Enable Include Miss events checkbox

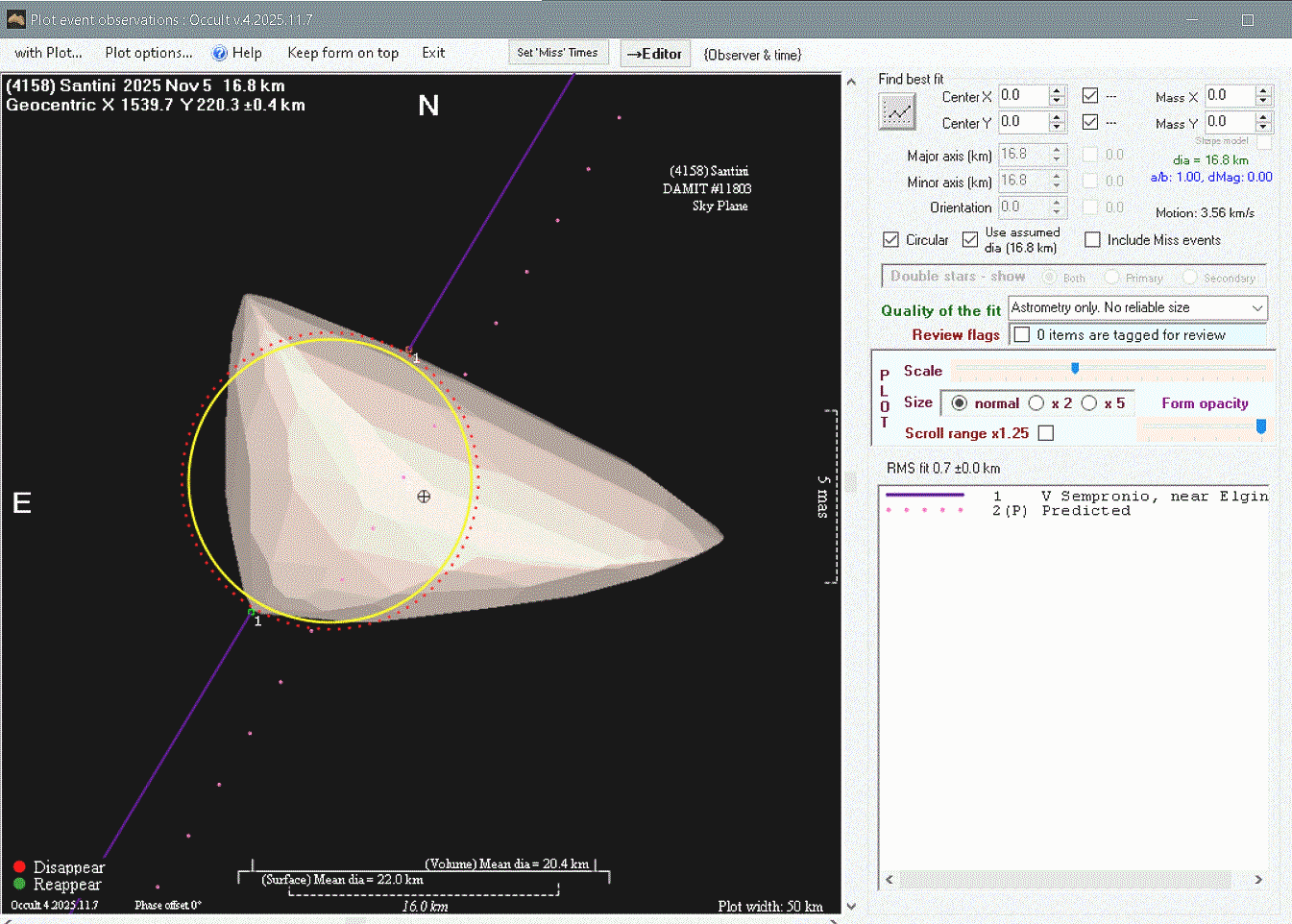coord(1092,240)
